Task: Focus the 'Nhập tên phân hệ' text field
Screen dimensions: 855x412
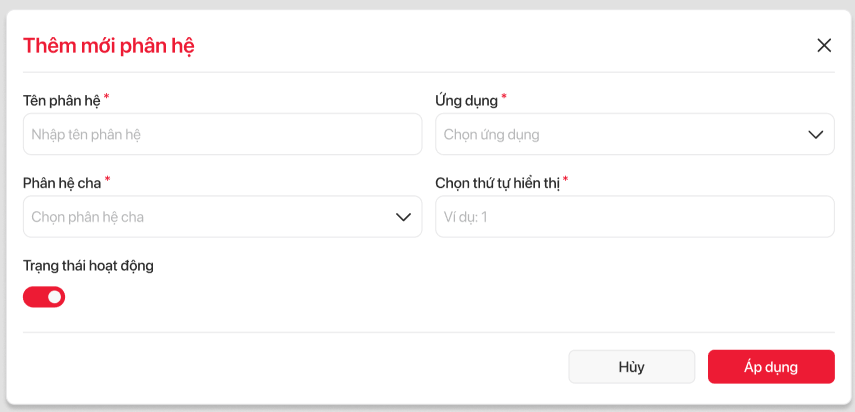Action: tap(222, 134)
